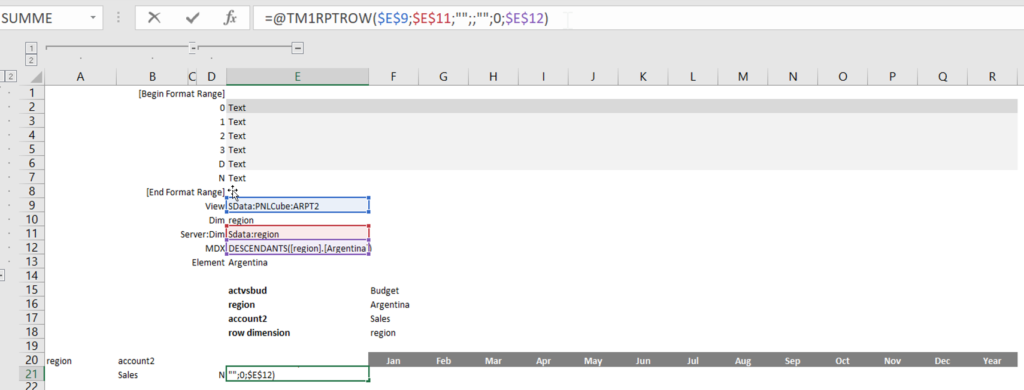Viewport: 1024px width, 390px height.
Task: Click the Sdata:region cell
Action: 297,234
